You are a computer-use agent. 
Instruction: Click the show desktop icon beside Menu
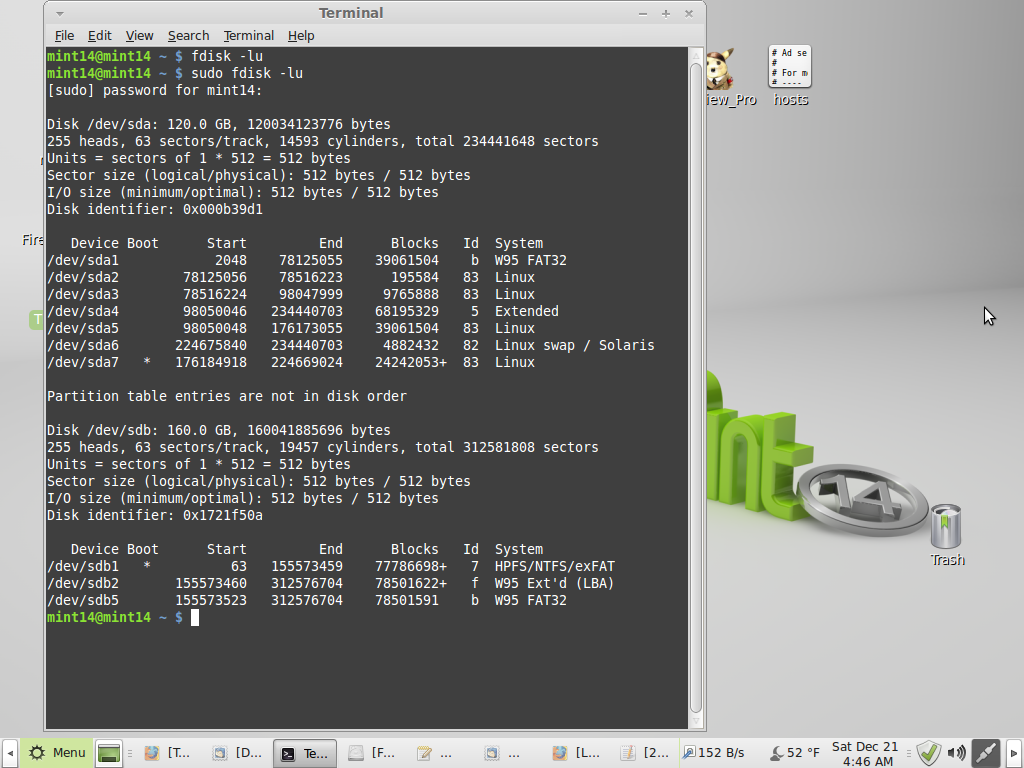coord(108,753)
